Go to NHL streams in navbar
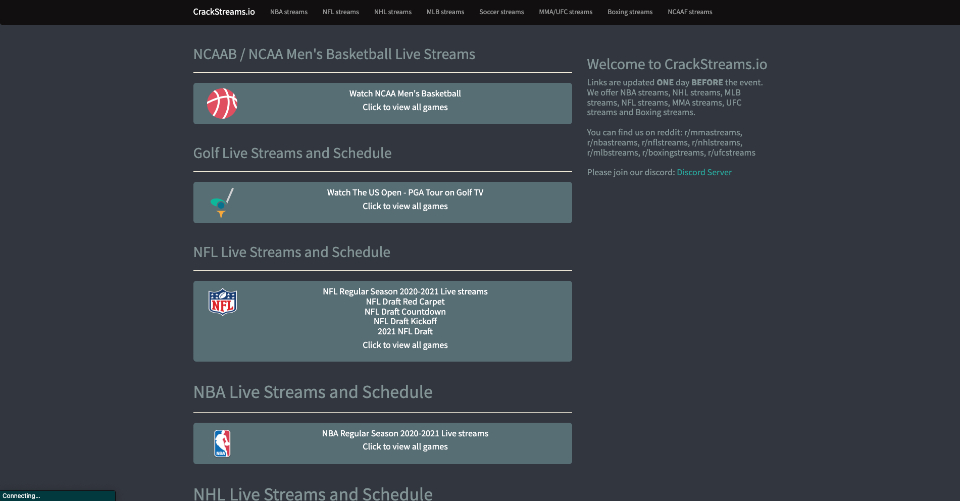The image size is (960, 501). 393,12
